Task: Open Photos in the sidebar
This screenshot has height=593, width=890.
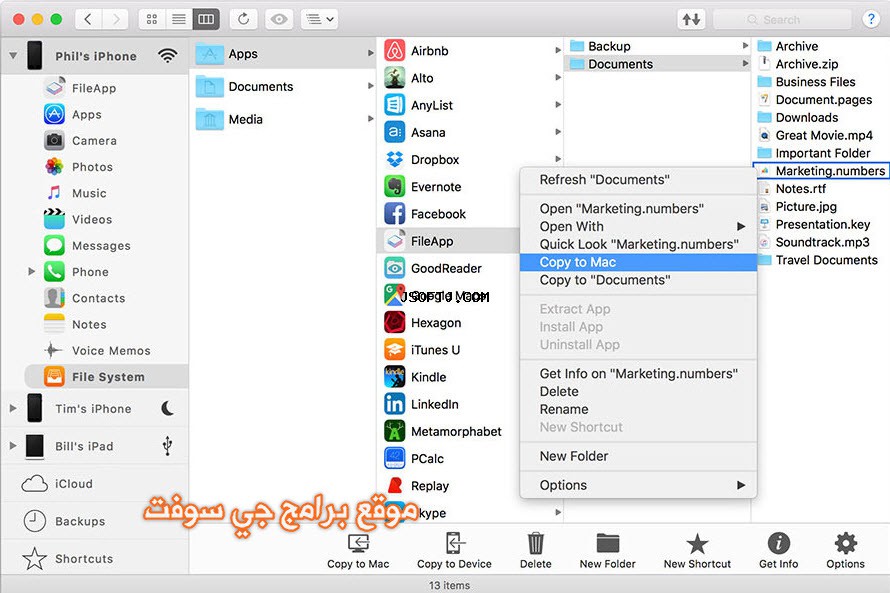Action: click(92, 167)
